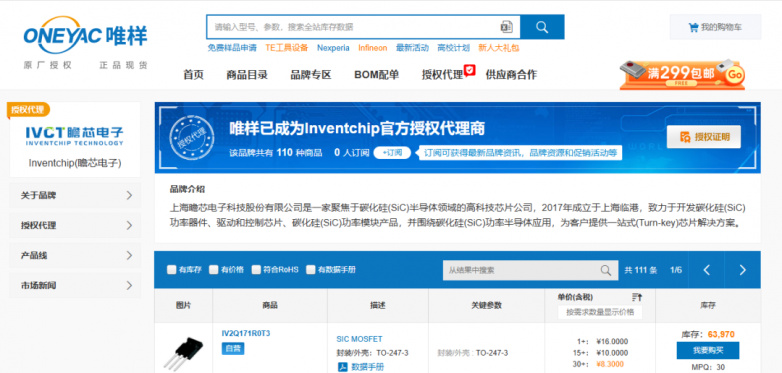Click the 高校计划 link
Viewport: 782px width, 373px height.
click(x=453, y=48)
